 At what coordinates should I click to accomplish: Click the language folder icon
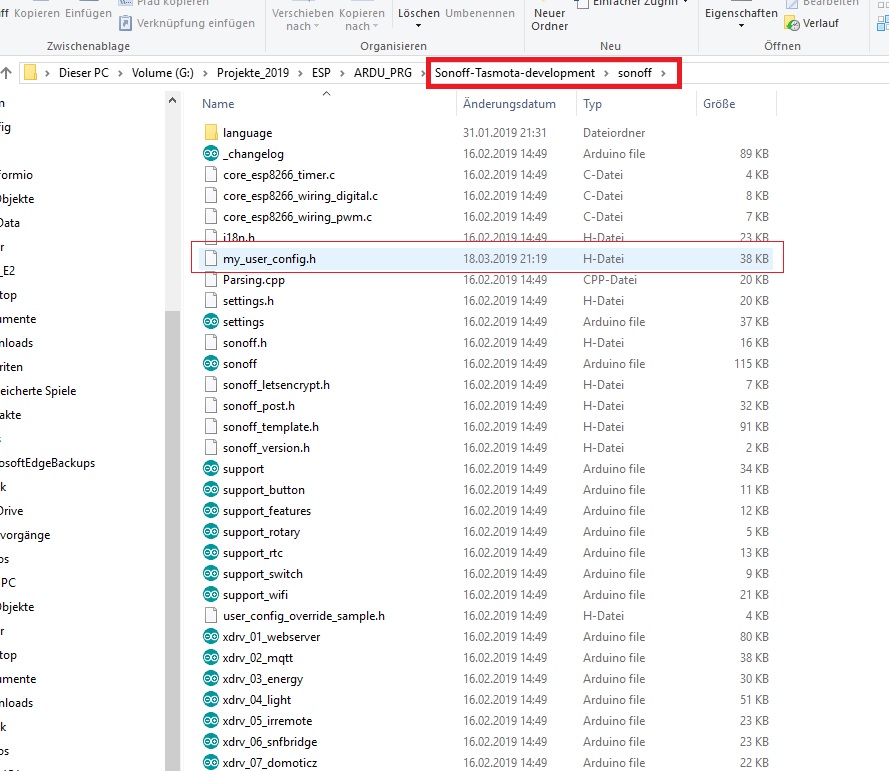click(x=211, y=133)
